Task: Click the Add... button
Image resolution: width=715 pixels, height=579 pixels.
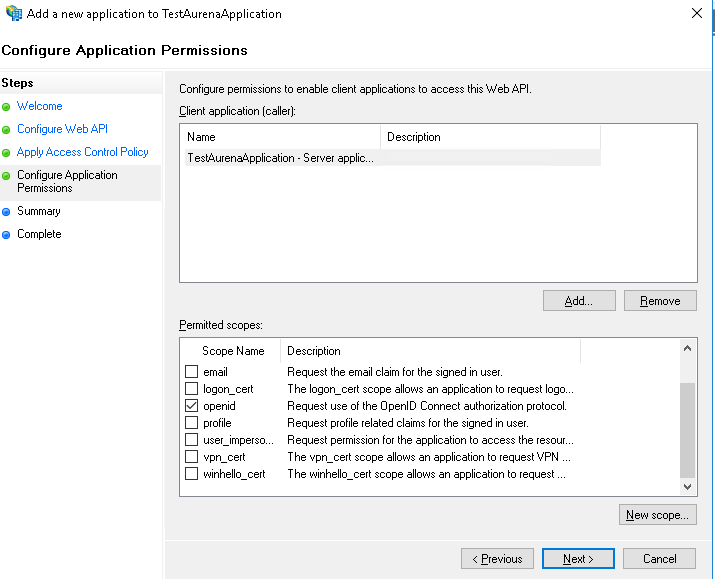Action: point(579,301)
